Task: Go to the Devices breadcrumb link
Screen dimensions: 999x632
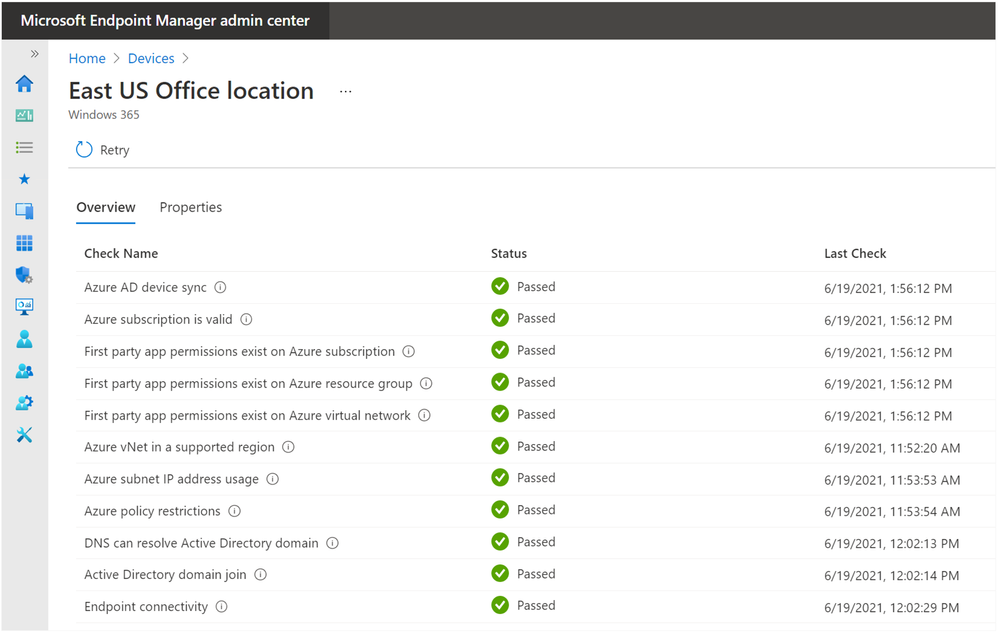Action: point(151,59)
